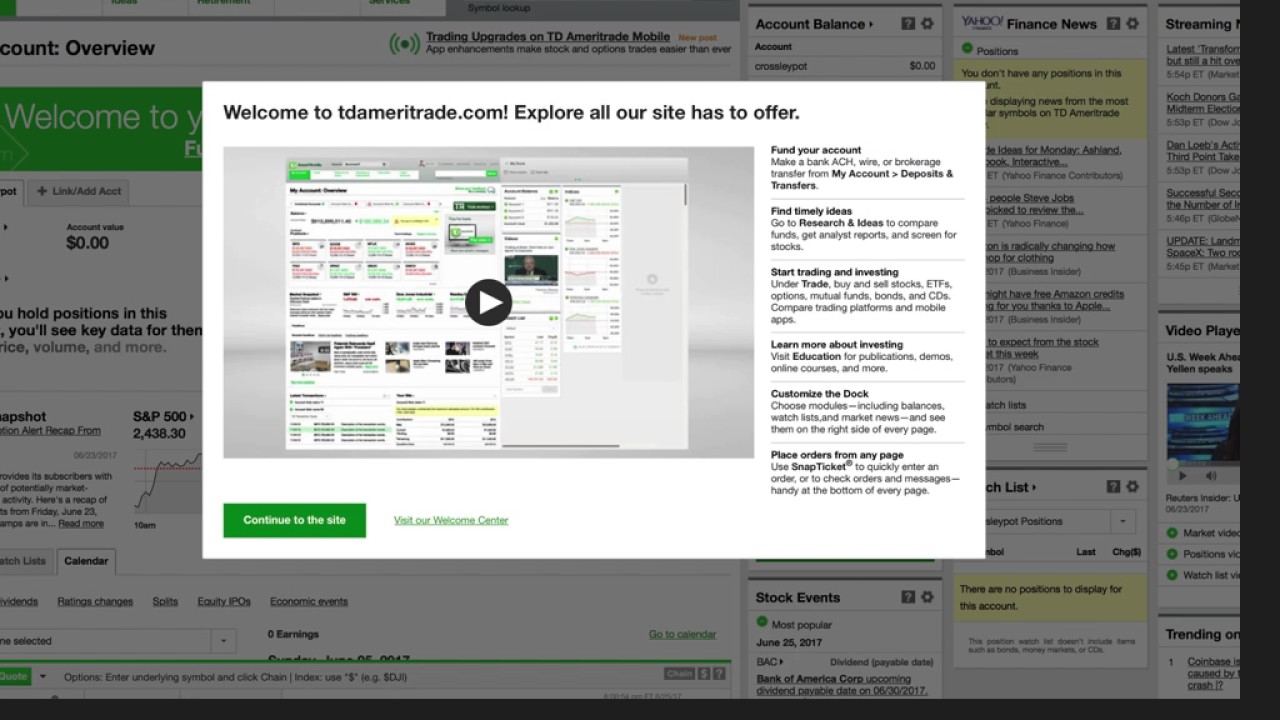1280x720 pixels.
Task: Open Visit our Welcome Center link
Action: (451, 520)
